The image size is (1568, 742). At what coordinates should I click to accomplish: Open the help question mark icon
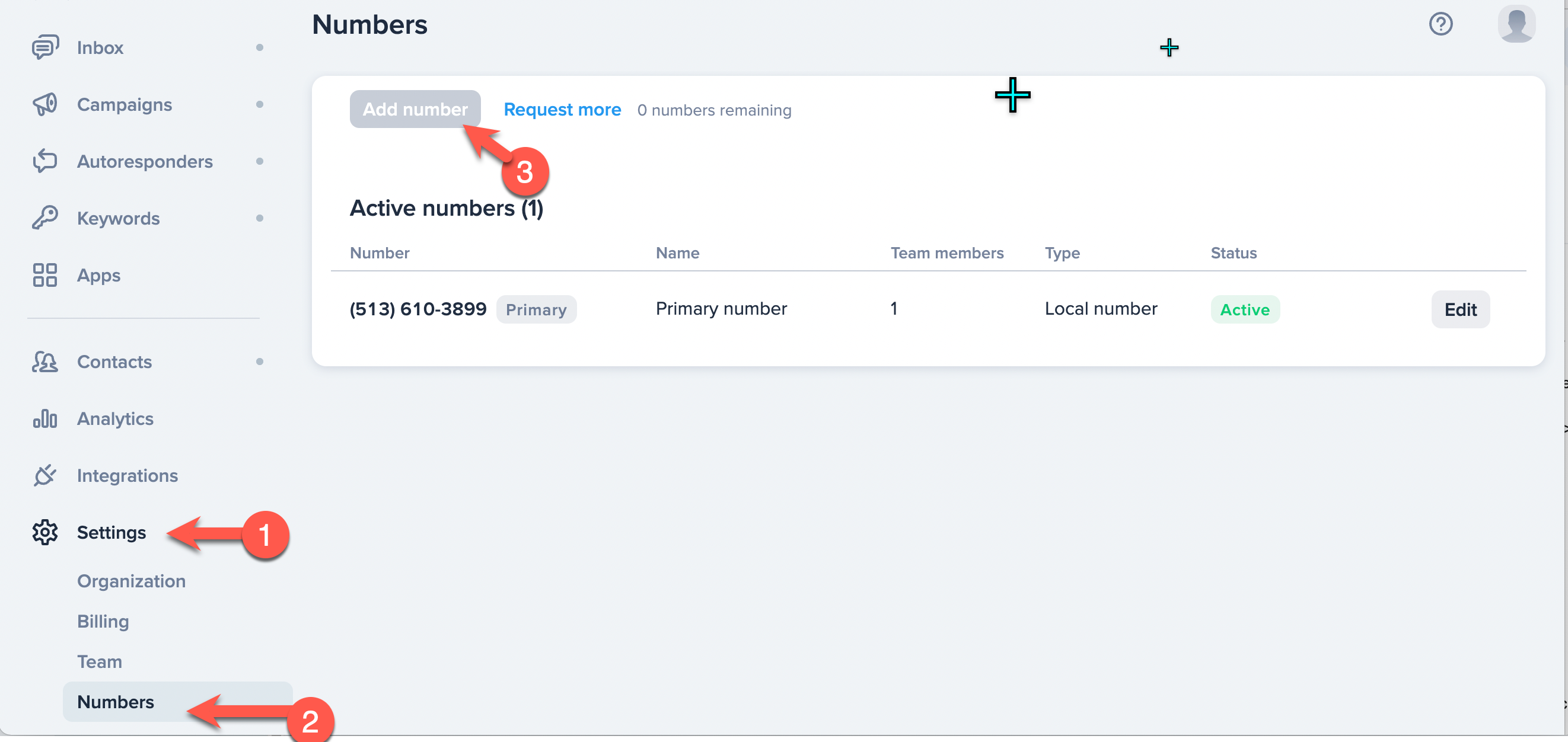coord(1440,24)
